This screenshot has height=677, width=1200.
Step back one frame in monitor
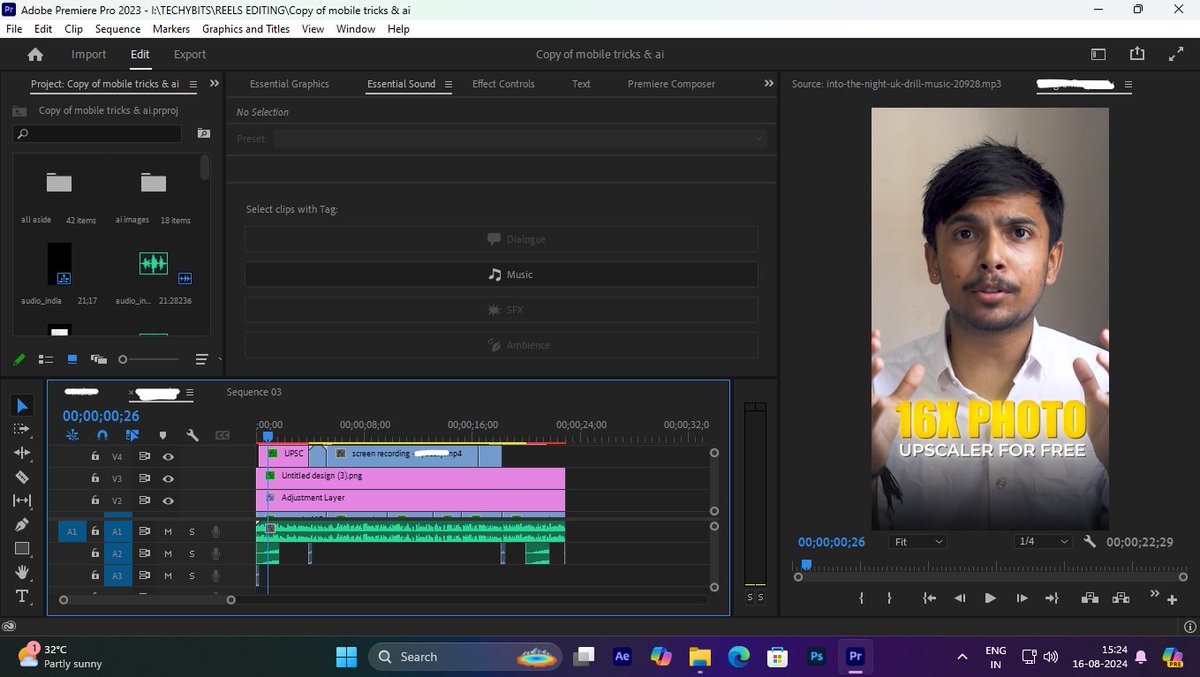click(960, 598)
